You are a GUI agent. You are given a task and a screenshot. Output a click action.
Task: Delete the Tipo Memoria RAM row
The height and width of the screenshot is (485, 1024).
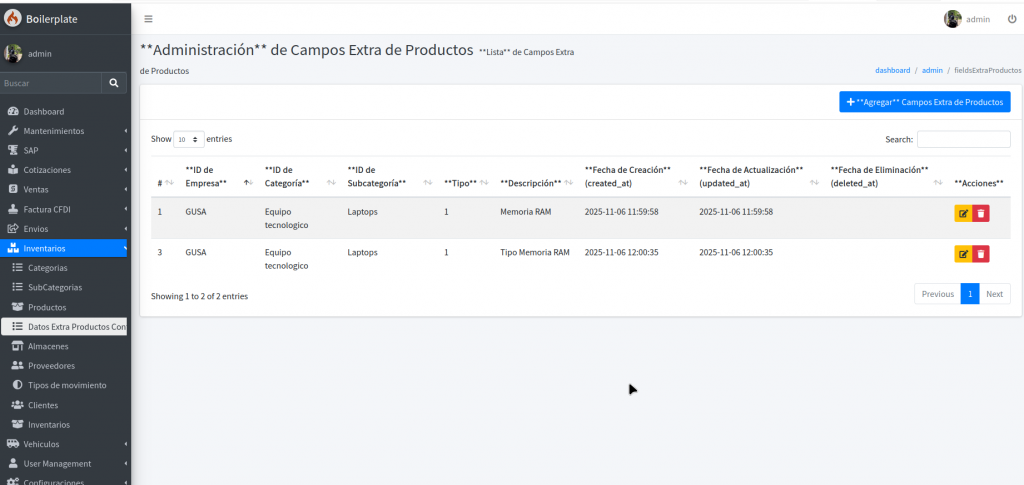(981, 254)
